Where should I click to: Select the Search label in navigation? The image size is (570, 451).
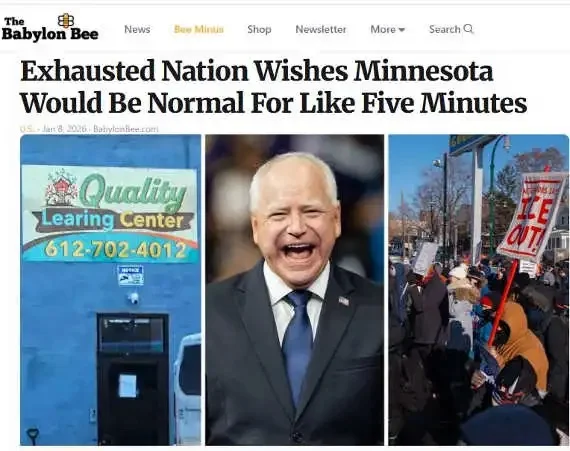pyautogui.click(x=445, y=29)
